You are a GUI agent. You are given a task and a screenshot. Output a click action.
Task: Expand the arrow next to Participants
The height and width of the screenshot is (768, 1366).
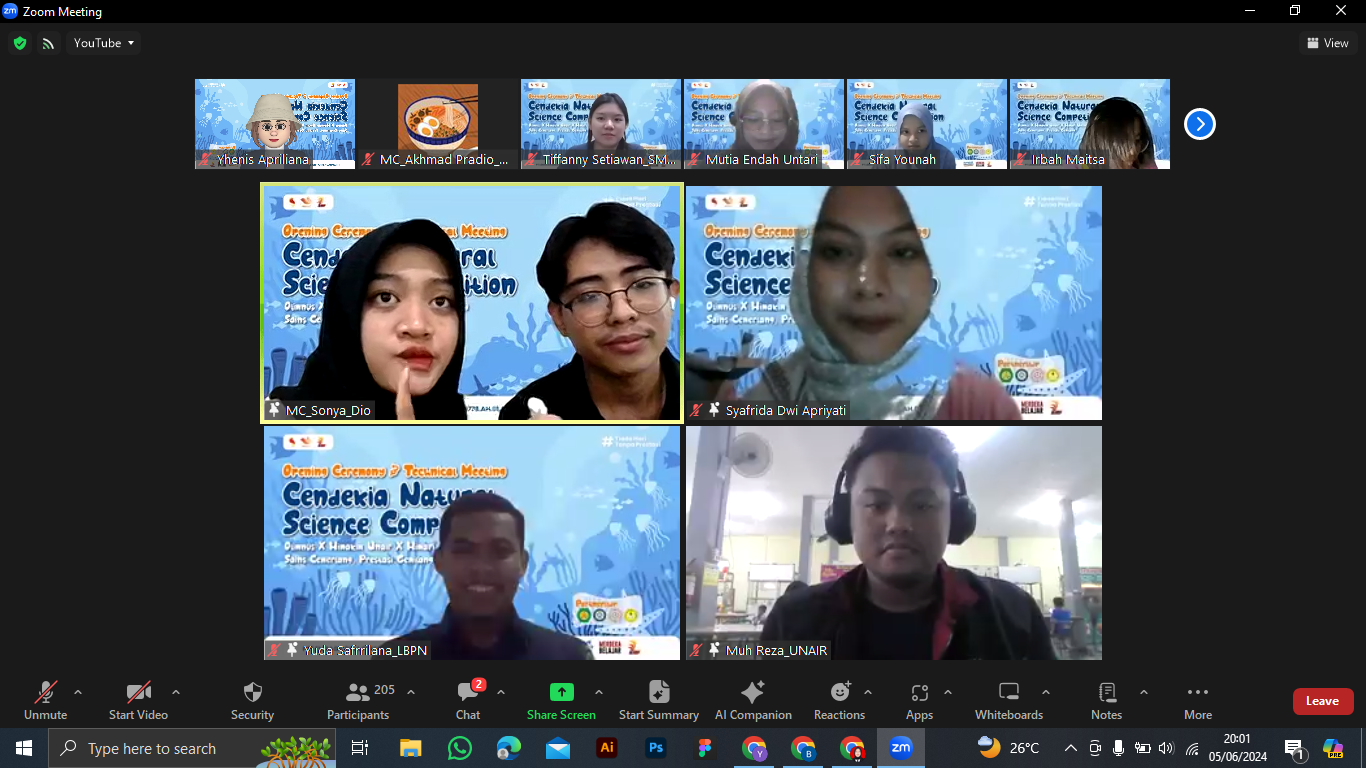(411, 692)
